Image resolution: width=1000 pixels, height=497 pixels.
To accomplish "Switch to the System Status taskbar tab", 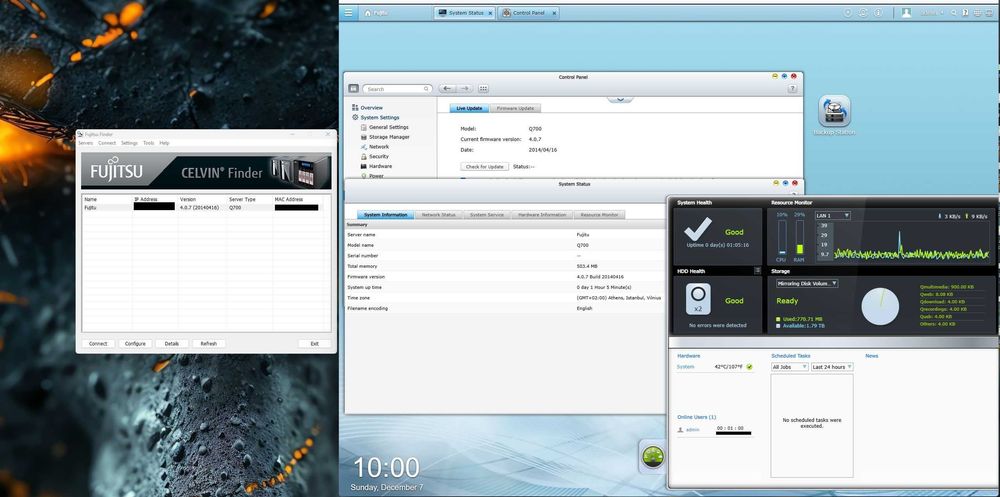I will click(464, 13).
